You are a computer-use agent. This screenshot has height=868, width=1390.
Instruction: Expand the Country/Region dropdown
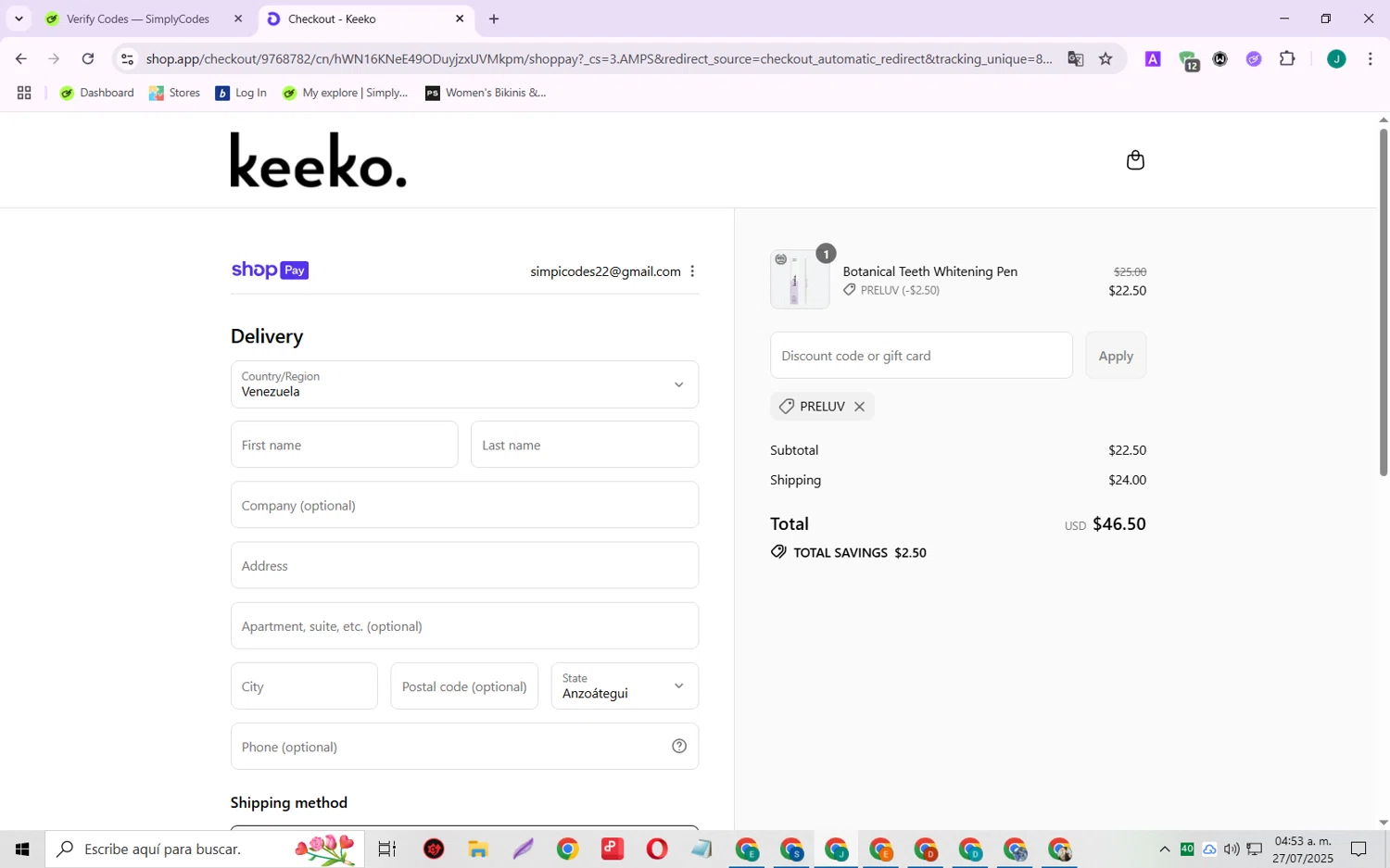tap(464, 384)
